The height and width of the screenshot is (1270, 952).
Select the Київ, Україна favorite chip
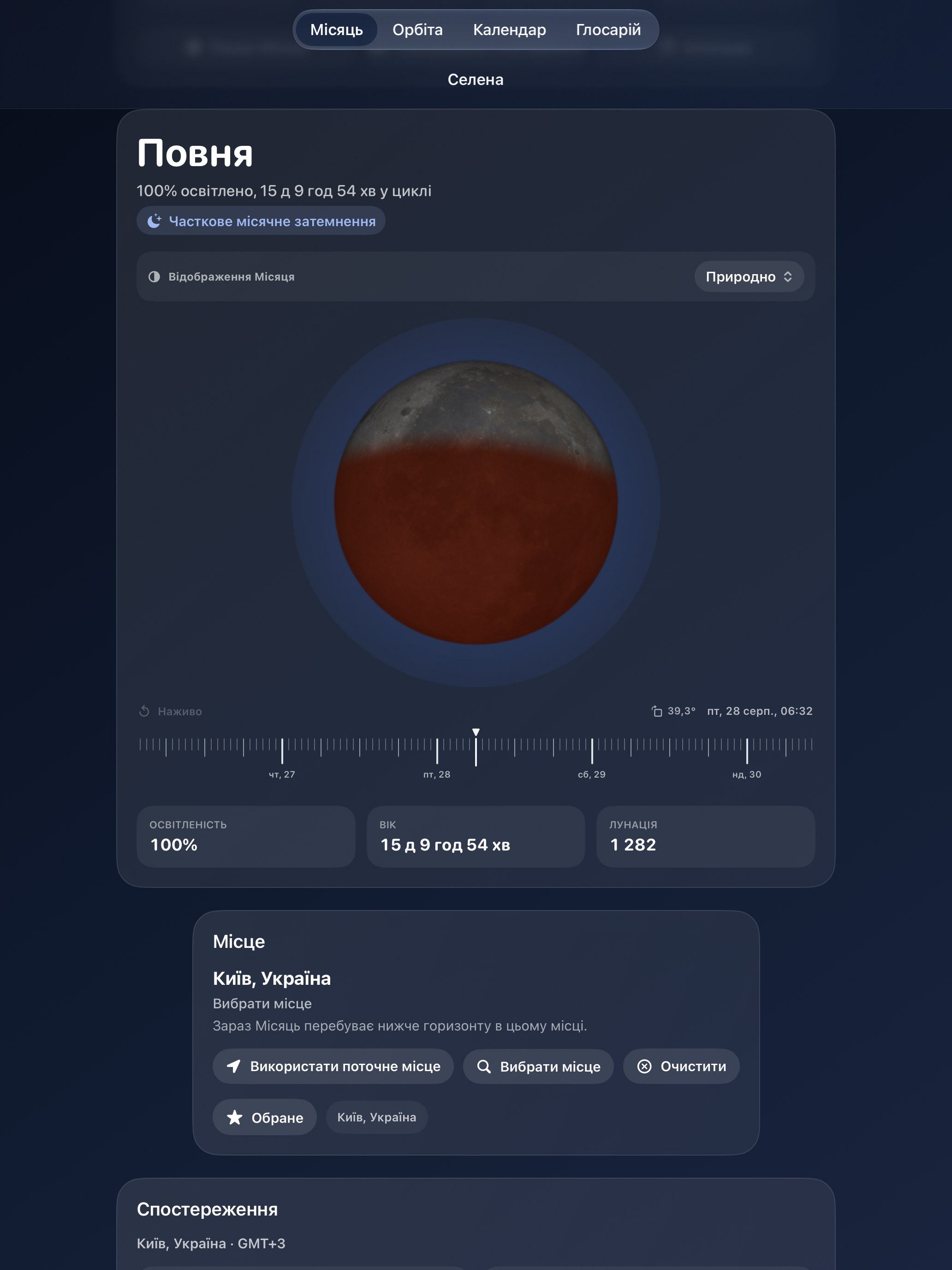(x=376, y=1117)
